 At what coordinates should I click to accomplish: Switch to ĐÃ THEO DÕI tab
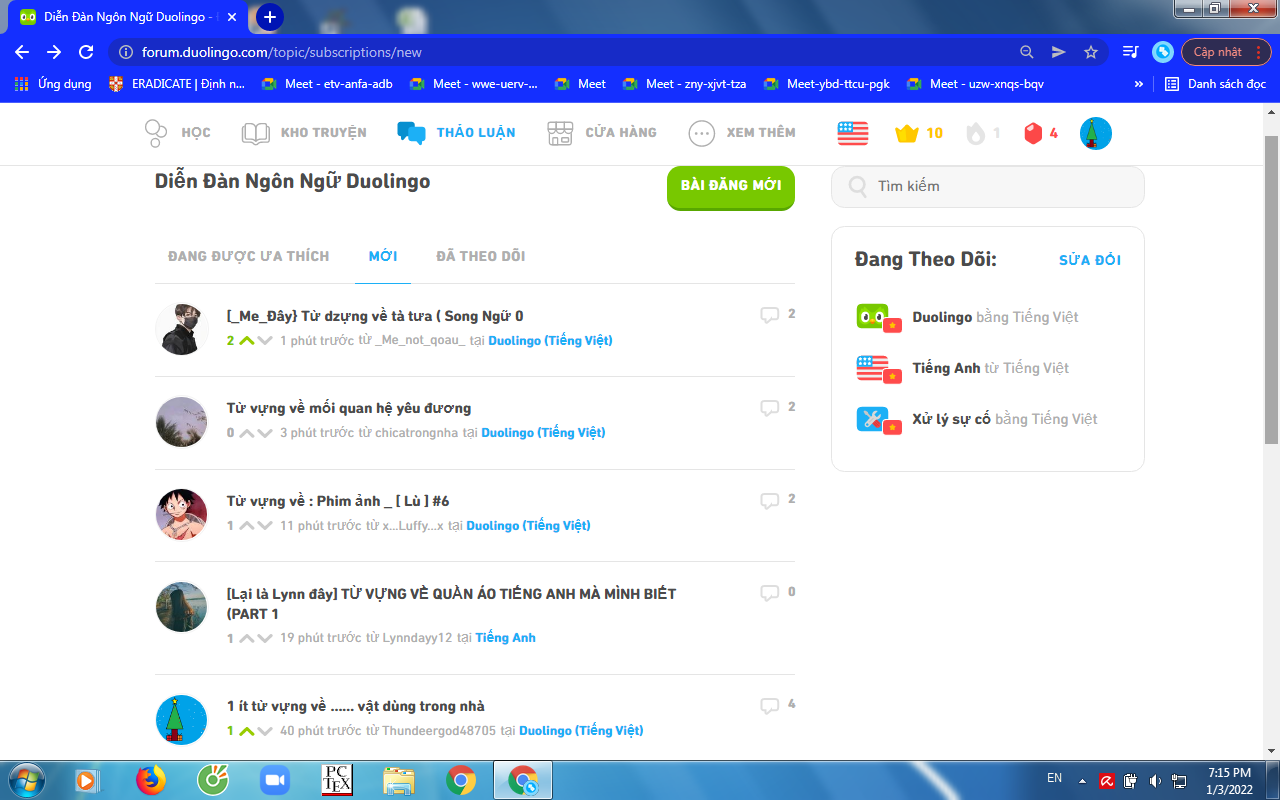click(x=481, y=256)
